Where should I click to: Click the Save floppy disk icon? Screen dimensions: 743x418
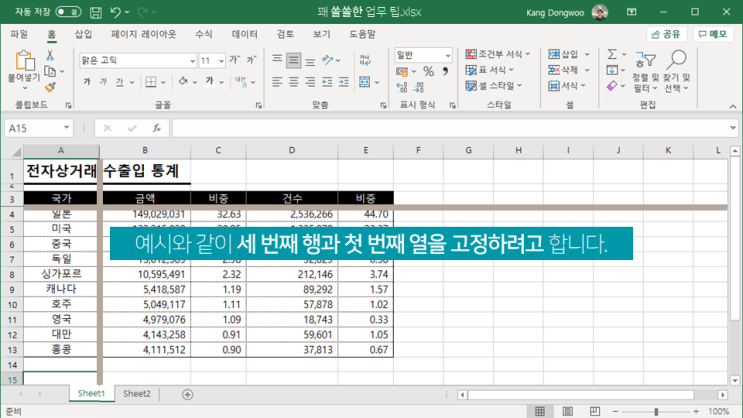(96, 12)
